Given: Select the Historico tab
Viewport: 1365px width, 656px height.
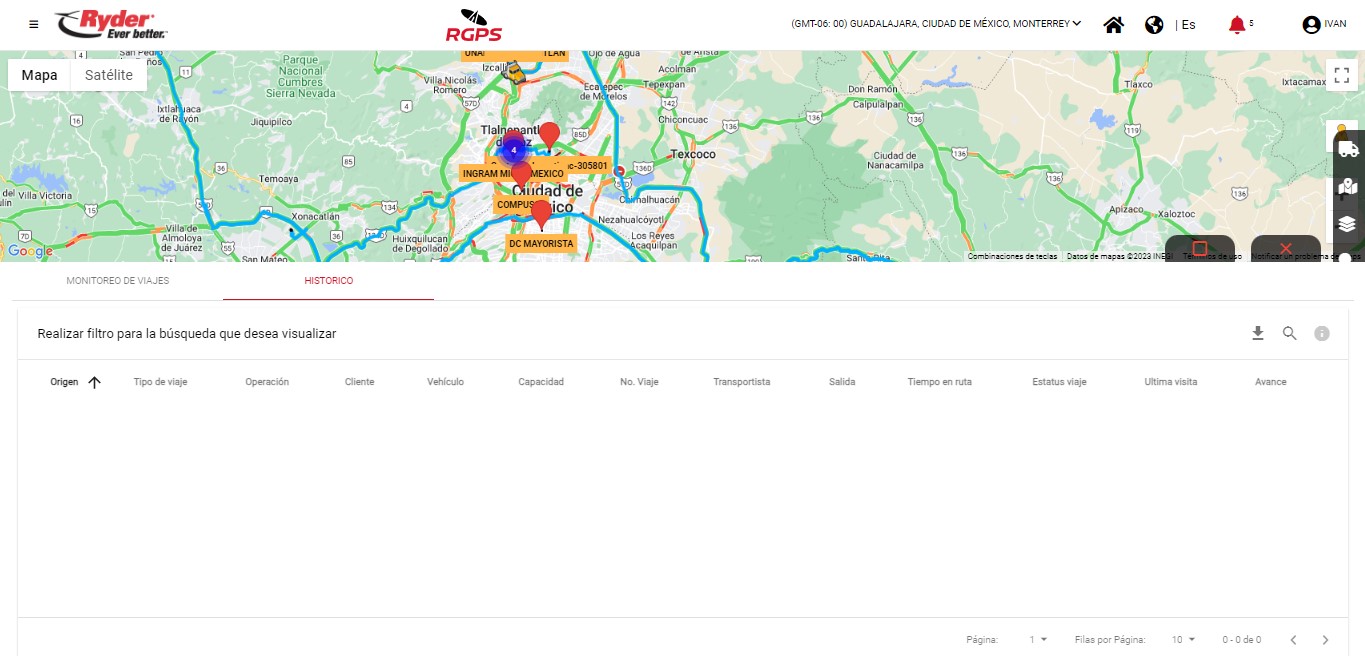Looking at the screenshot, I should click(328, 281).
